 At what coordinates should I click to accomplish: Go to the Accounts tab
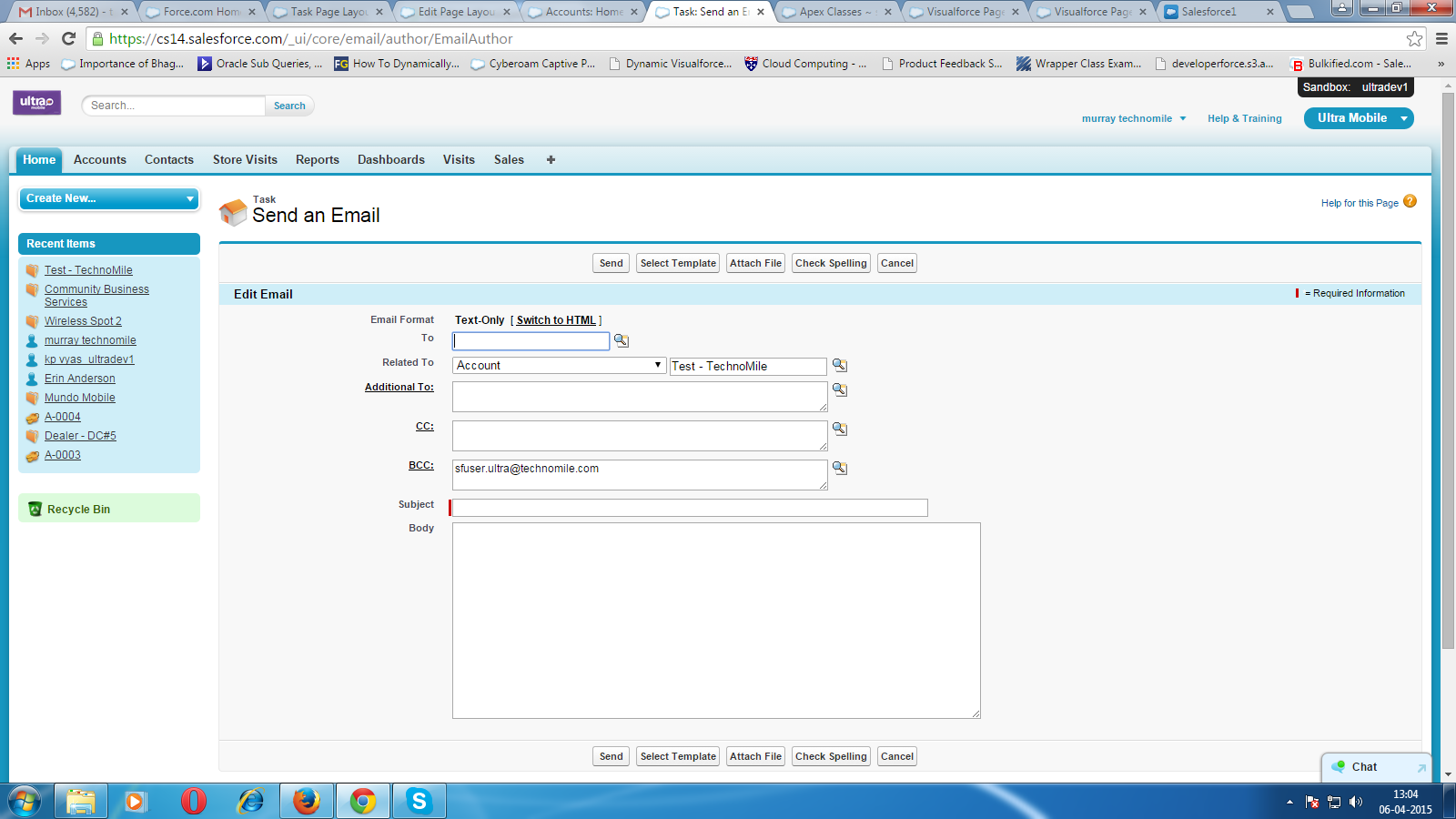(x=100, y=160)
